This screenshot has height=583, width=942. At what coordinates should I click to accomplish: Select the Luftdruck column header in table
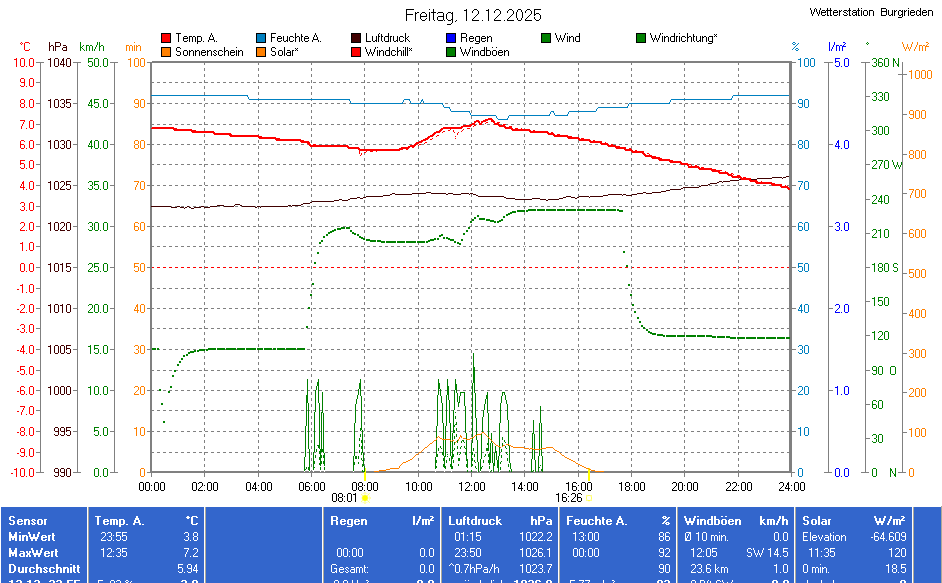click(474, 521)
